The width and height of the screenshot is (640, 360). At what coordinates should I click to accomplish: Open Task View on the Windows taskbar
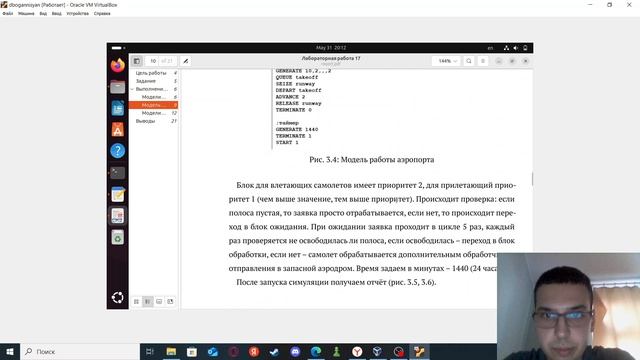point(150,351)
